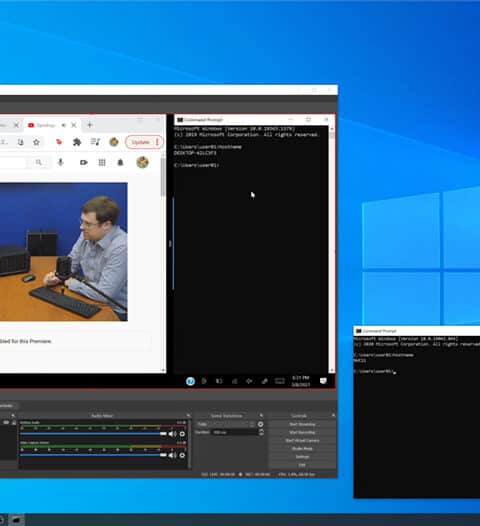Open a new browser tab with plus
This screenshot has height=526, width=480.
click(90, 125)
